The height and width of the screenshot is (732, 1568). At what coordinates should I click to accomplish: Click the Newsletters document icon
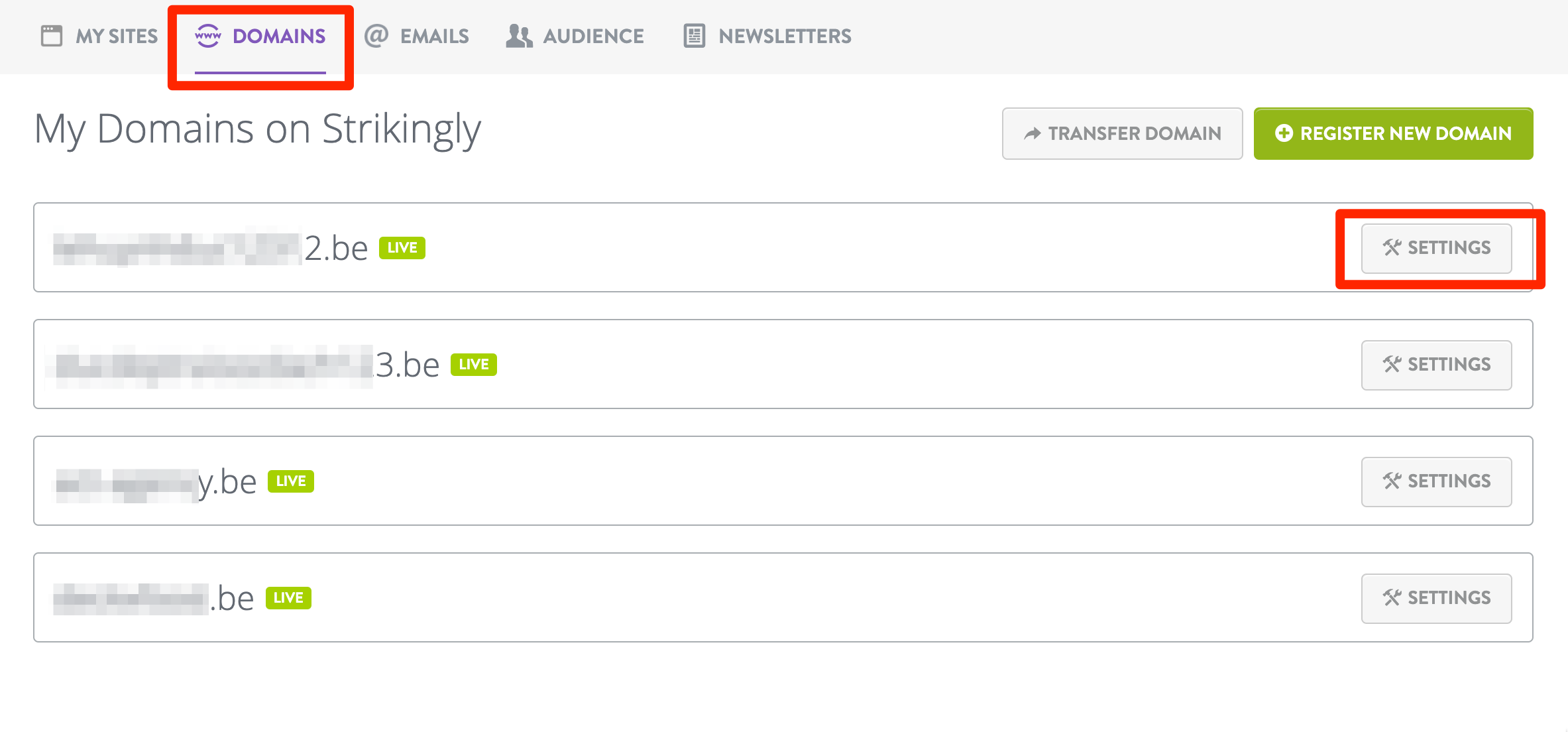[694, 36]
